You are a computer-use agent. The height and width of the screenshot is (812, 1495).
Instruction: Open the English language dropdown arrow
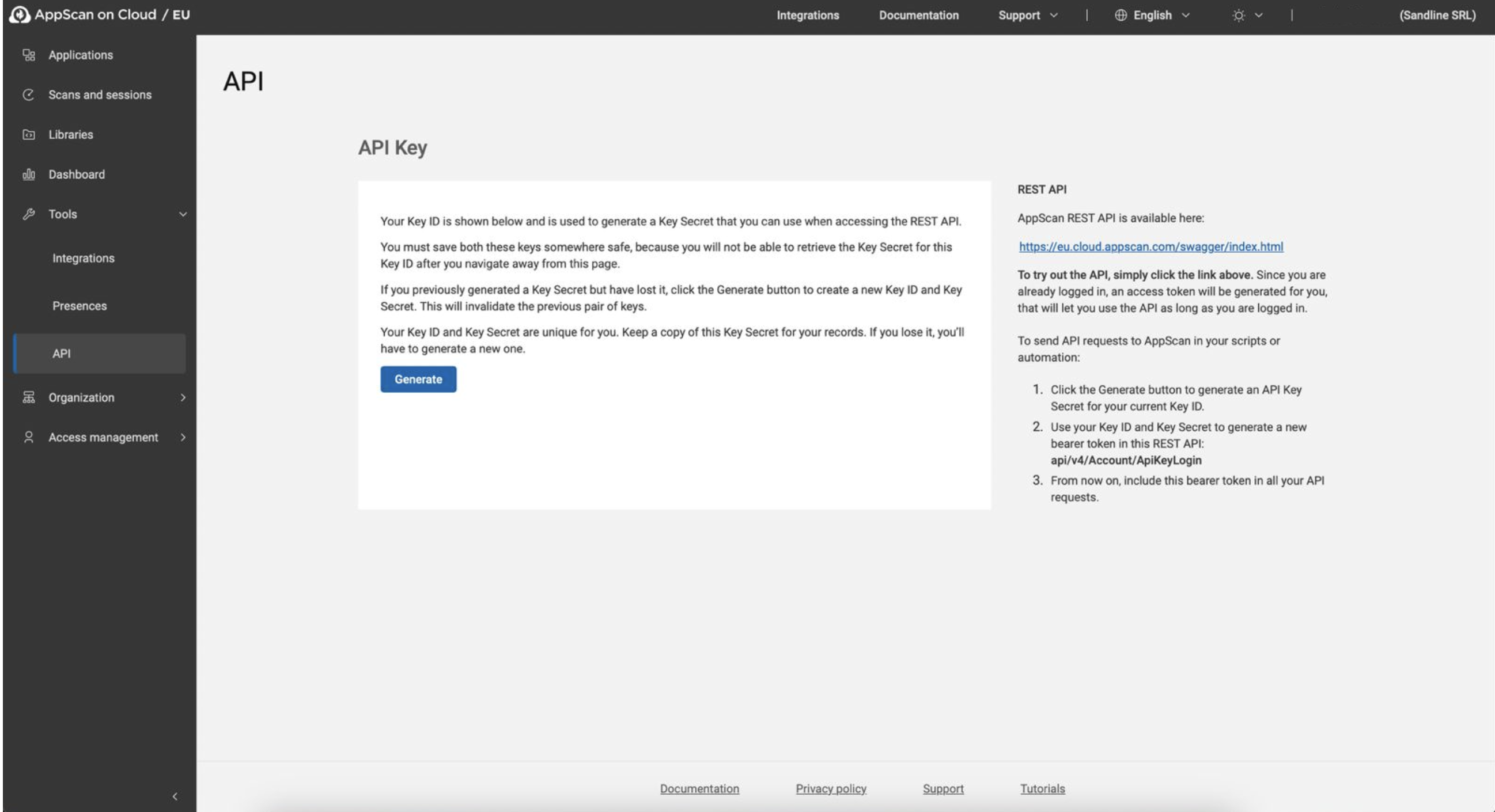click(1185, 16)
